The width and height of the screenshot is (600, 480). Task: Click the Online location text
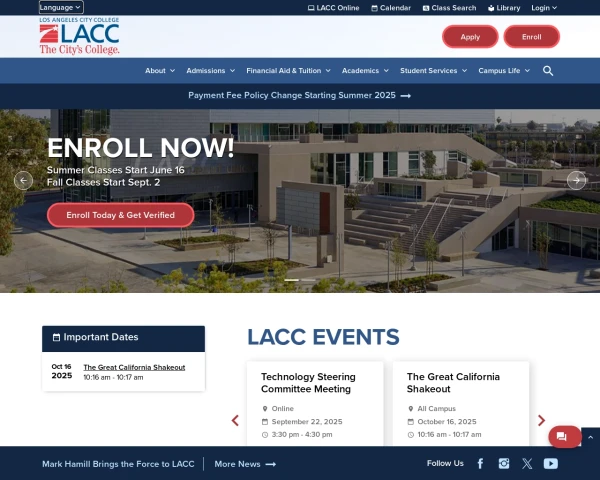click(283, 408)
